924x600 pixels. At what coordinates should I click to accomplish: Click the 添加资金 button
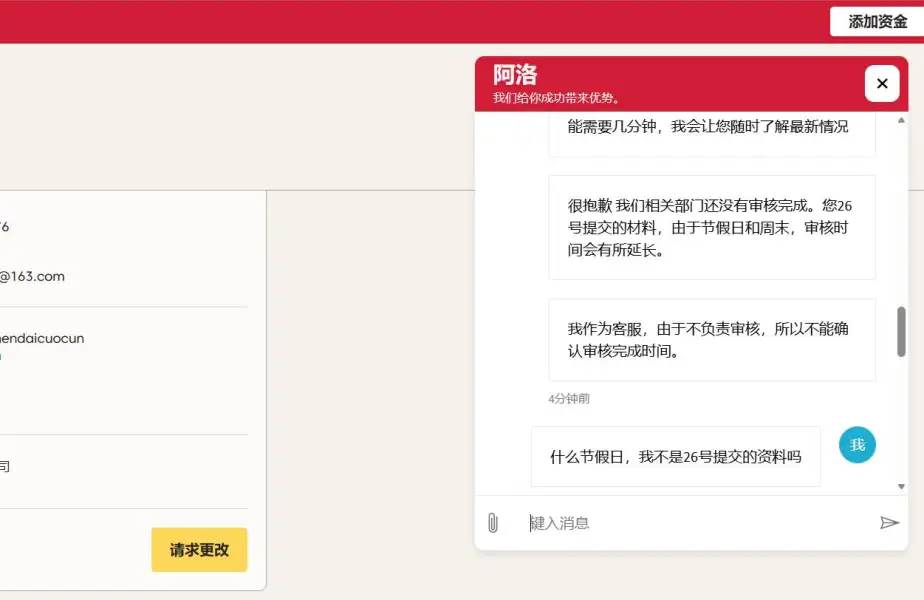click(x=877, y=22)
